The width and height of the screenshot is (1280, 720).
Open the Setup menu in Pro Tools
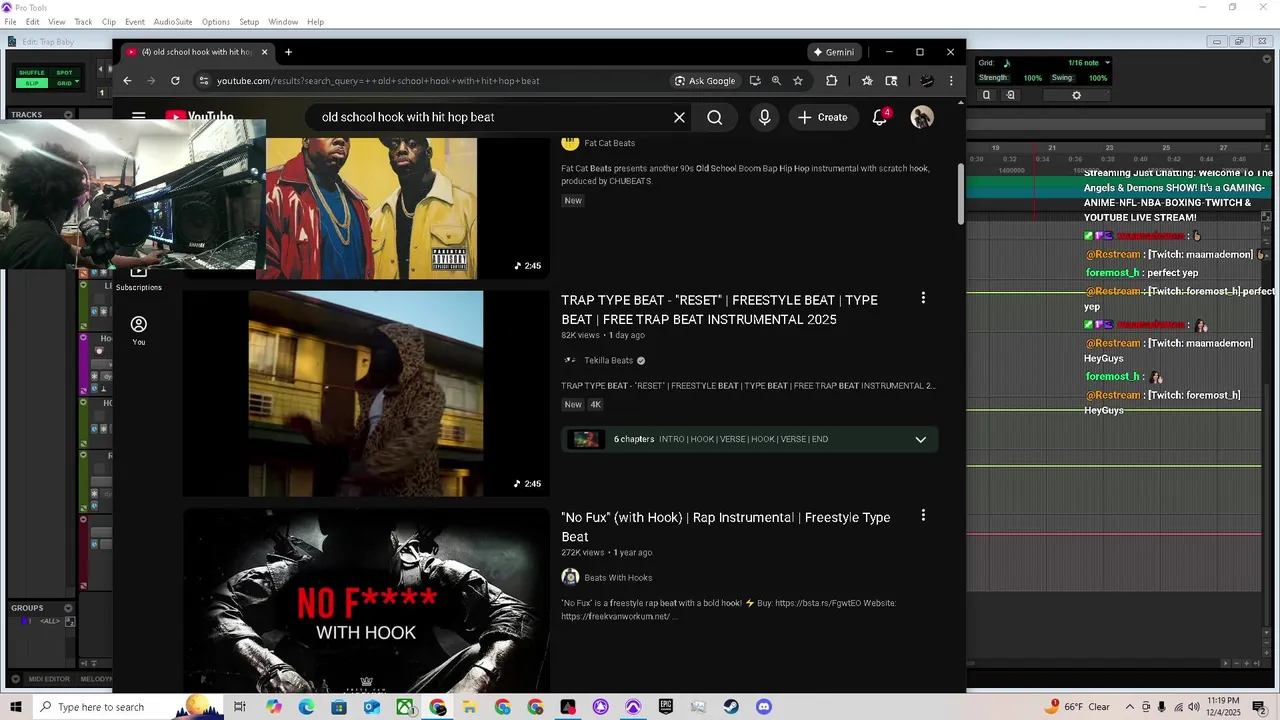tap(249, 22)
